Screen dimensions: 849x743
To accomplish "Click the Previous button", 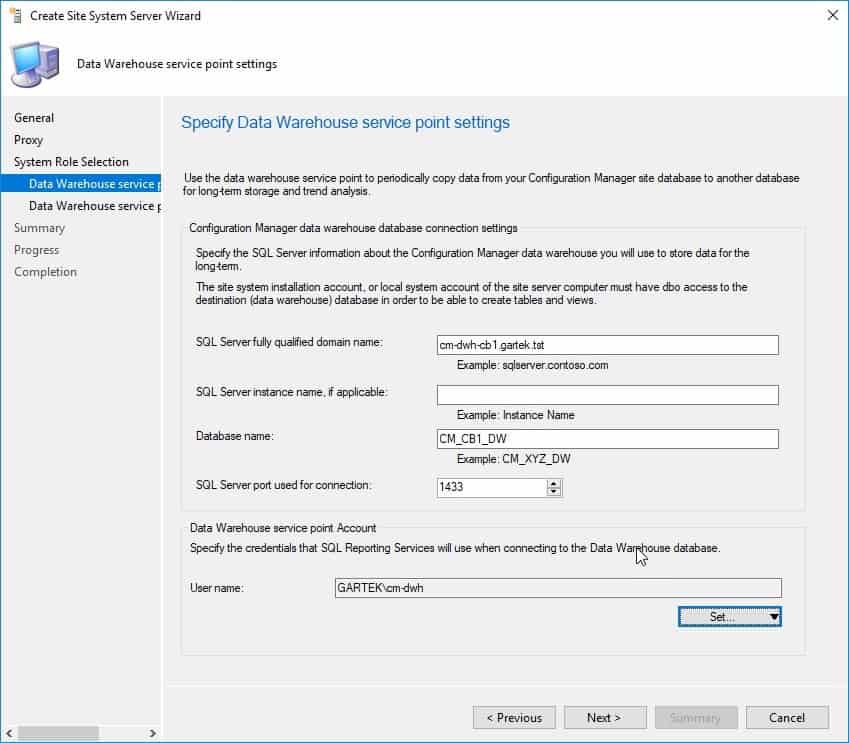I will [514, 718].
